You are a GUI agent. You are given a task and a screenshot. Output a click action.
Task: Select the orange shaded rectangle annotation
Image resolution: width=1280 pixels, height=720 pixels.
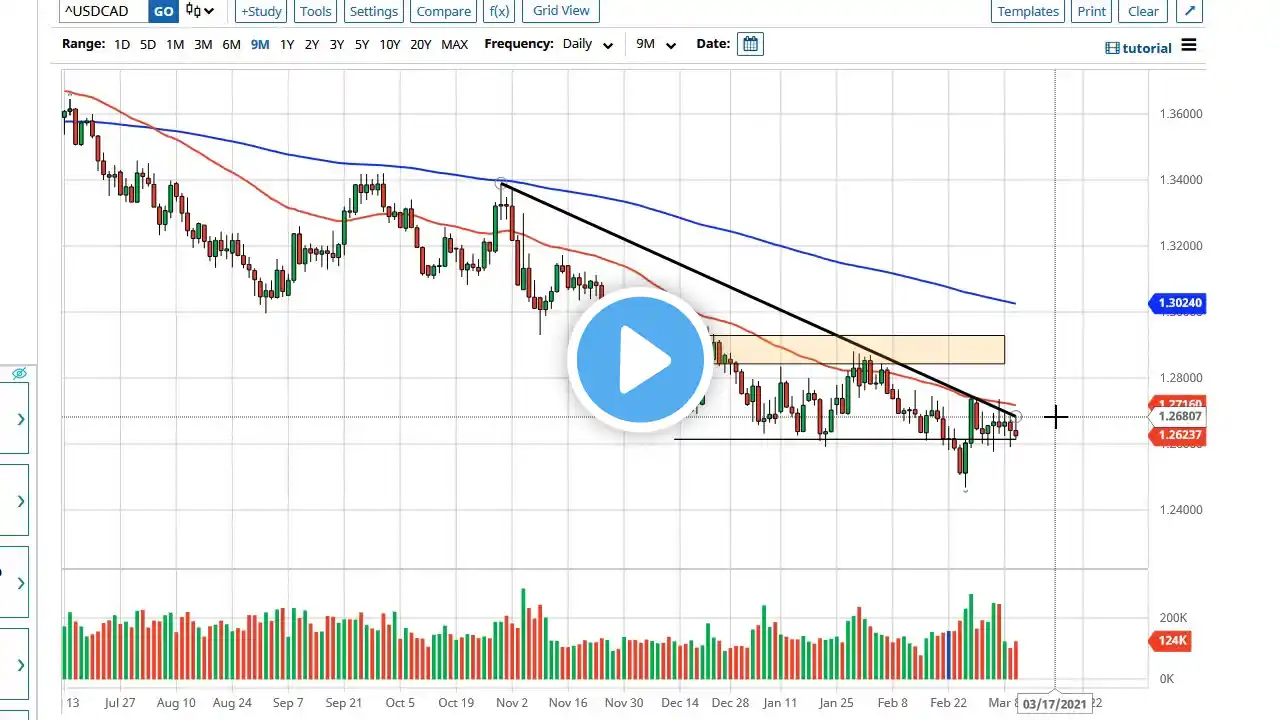858,349
